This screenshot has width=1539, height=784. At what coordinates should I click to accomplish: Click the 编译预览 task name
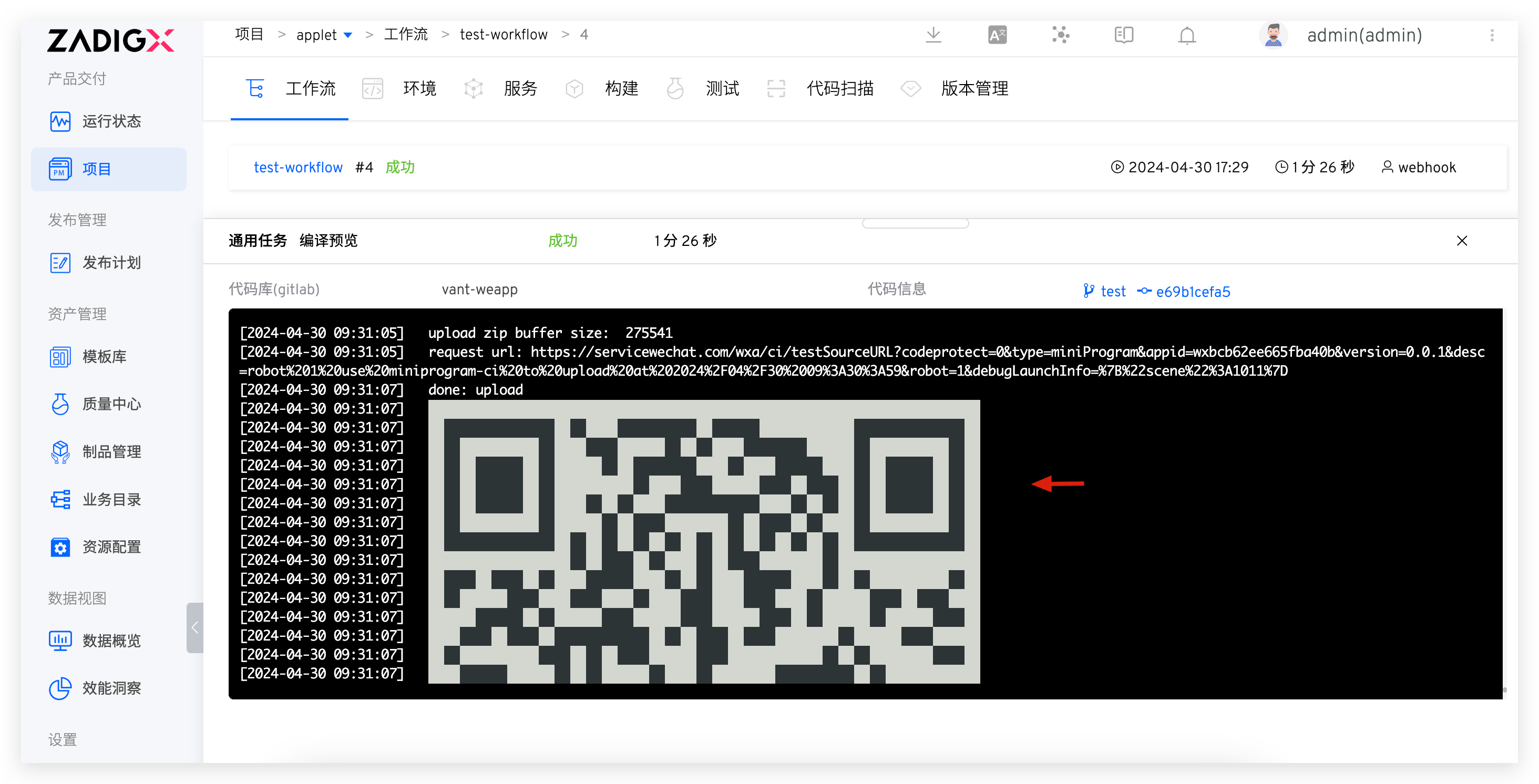point(328,241)
